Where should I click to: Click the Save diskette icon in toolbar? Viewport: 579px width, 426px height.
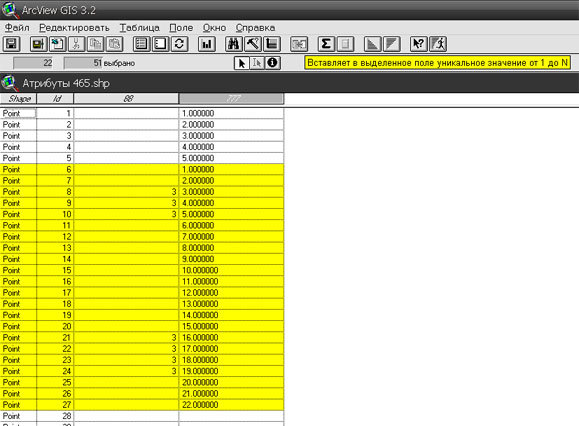[11, 44]
